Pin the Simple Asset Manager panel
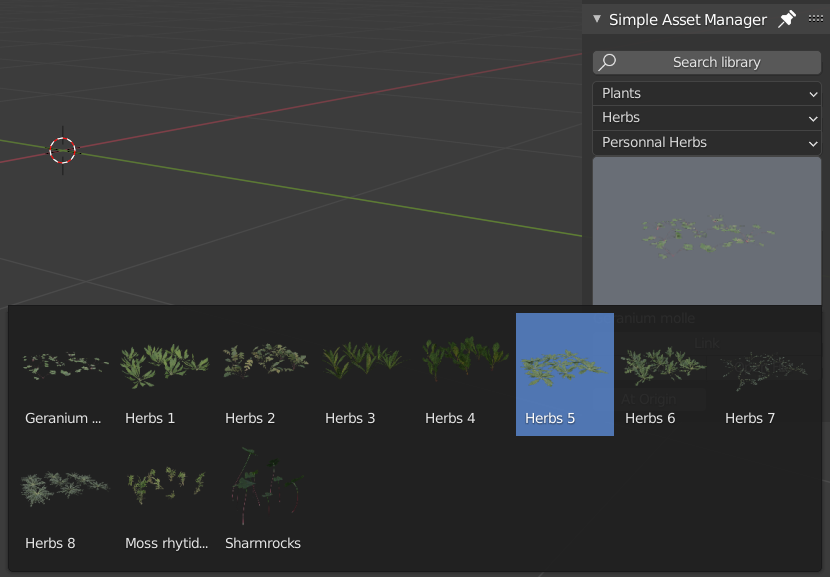The image size is (830, 577). pyautogui.click(x=787, y=20)
